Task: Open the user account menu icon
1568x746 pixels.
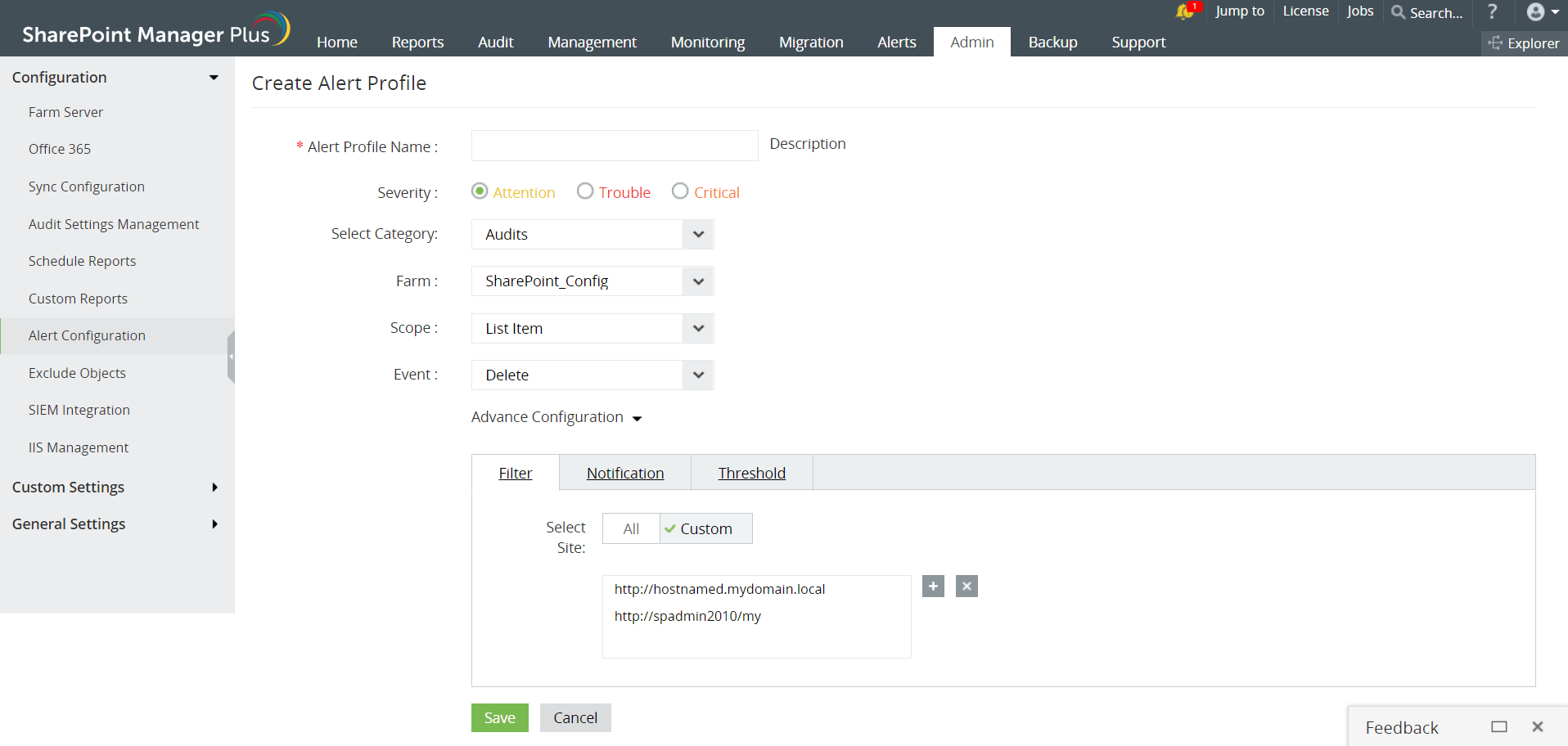Action: [1542, 11]
